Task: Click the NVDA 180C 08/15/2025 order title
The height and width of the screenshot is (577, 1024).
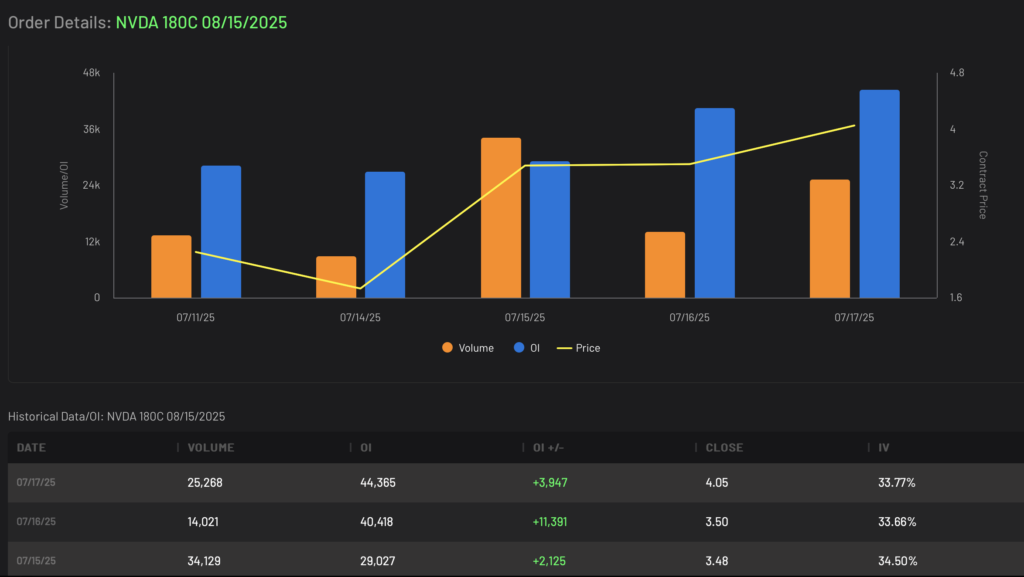Action: (201, 22)
